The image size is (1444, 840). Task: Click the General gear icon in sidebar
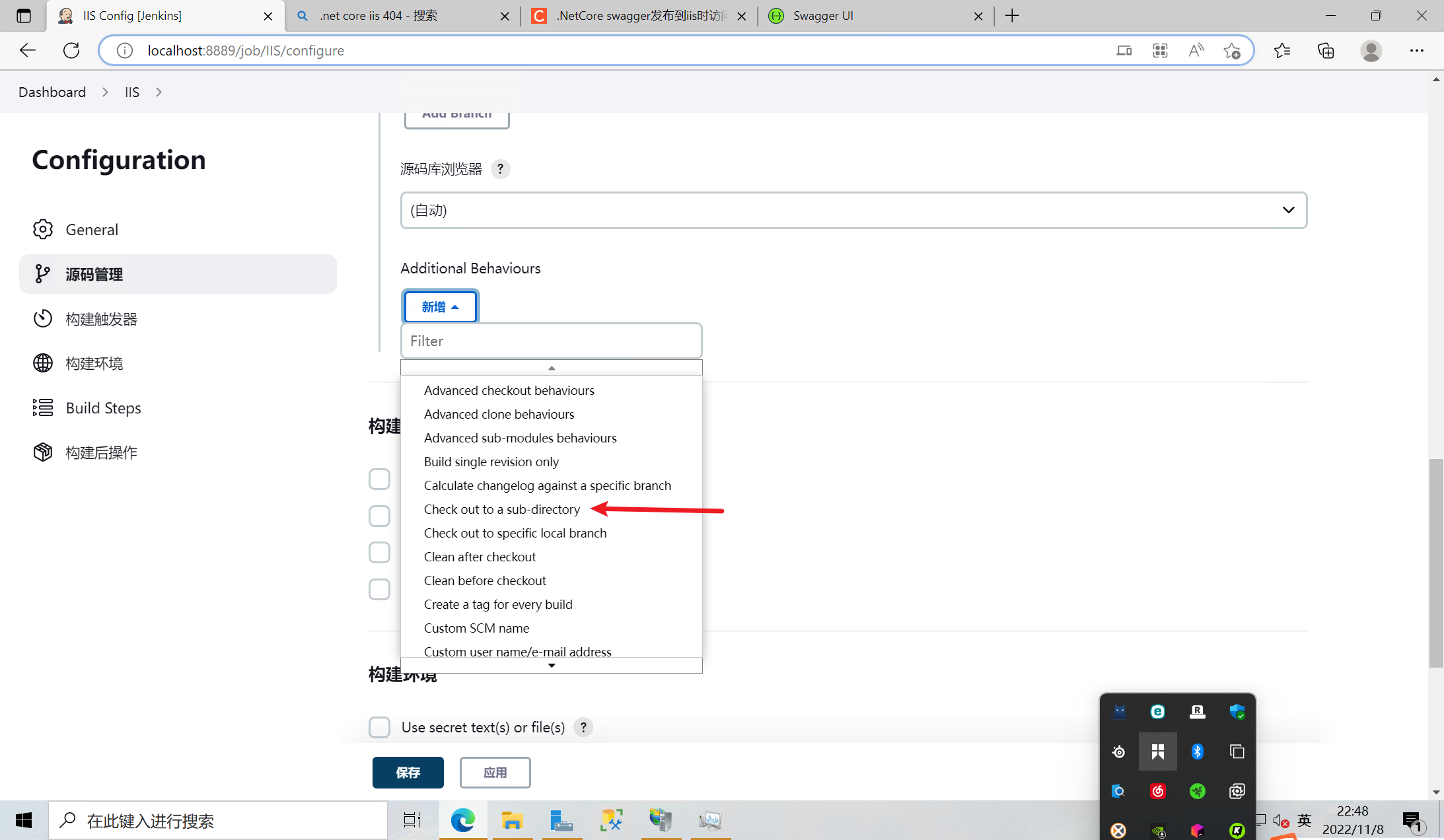[x=43, y=229]
